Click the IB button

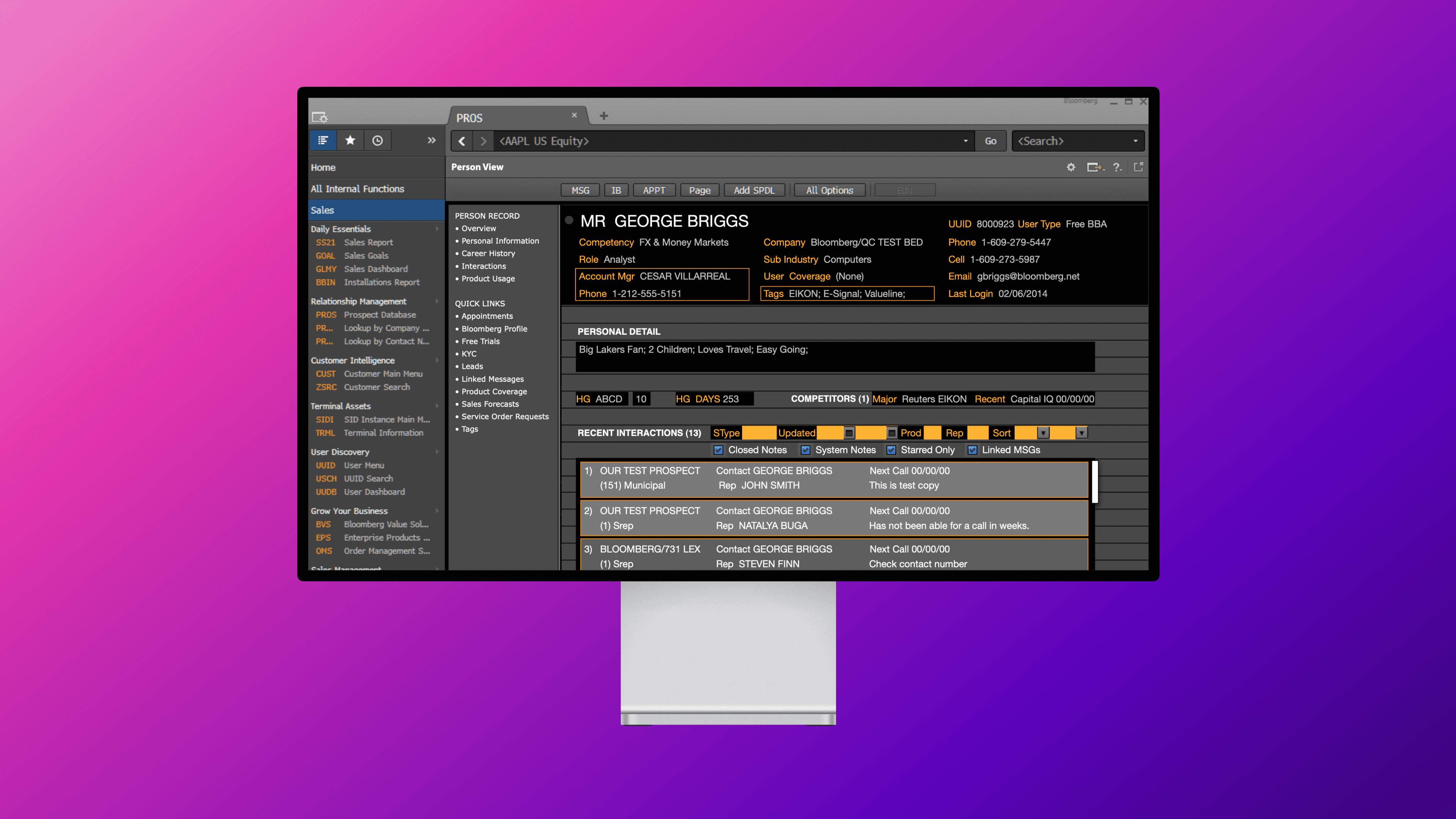(x=616, y=190)
